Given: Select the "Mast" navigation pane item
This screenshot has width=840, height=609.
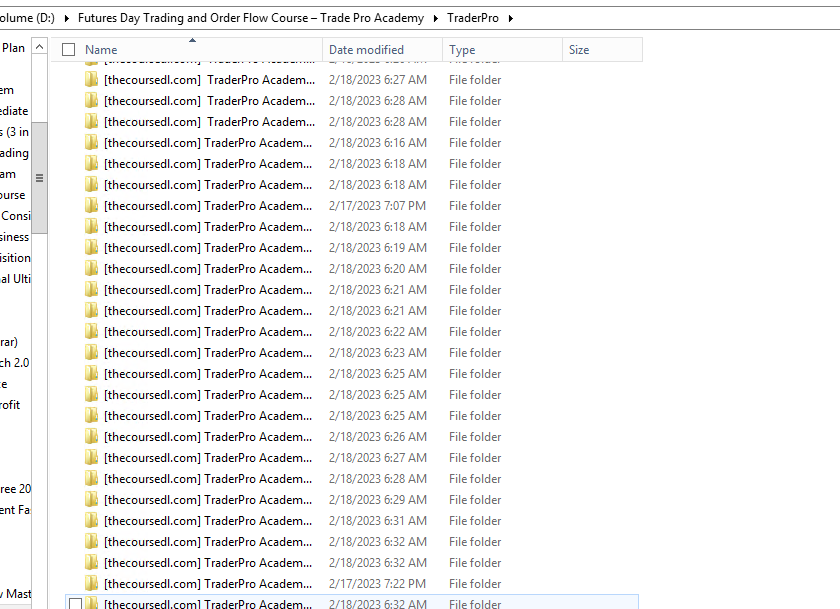Looking at the screenshot, I should (16, 593).
